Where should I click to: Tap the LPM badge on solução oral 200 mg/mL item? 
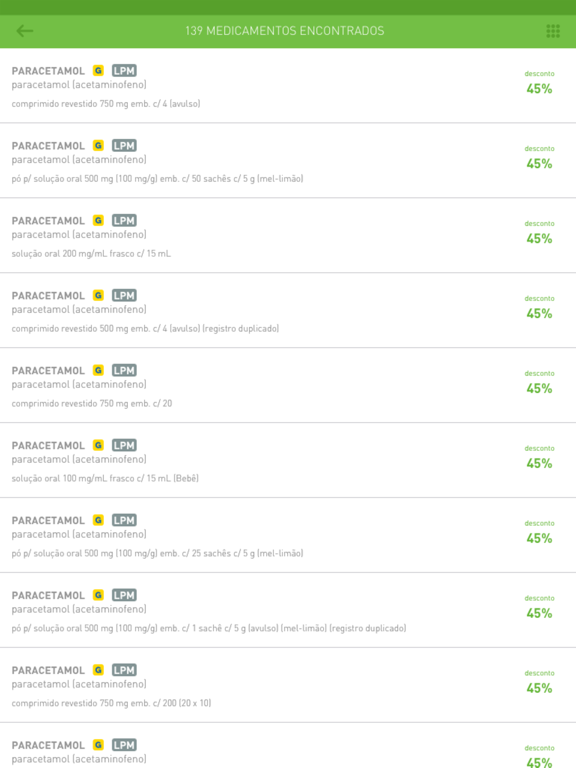click(124, 220)
